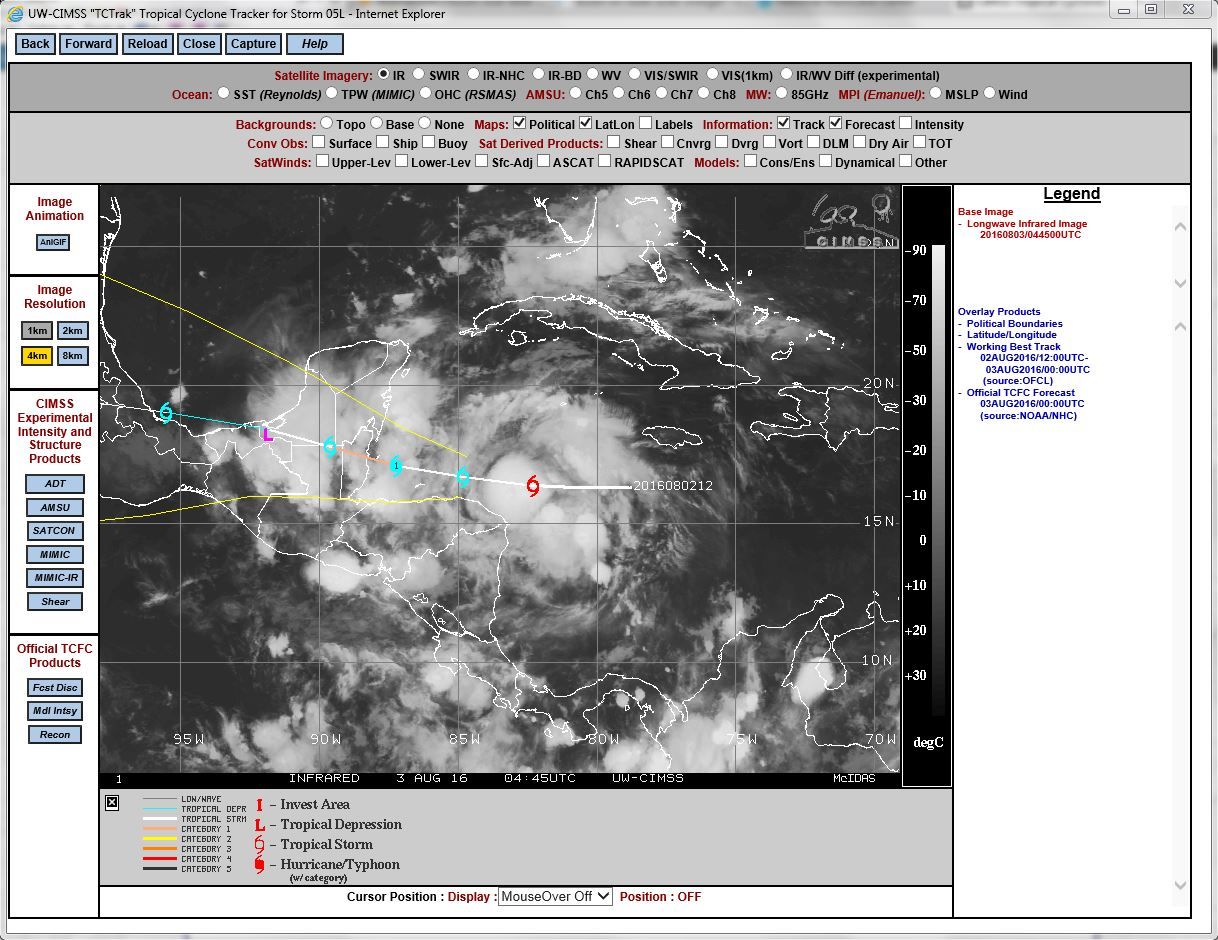The width and height of the screenshot is (1218, 940).
Task: Set image resolution to 8km
Action: click(x=71, y=355)
